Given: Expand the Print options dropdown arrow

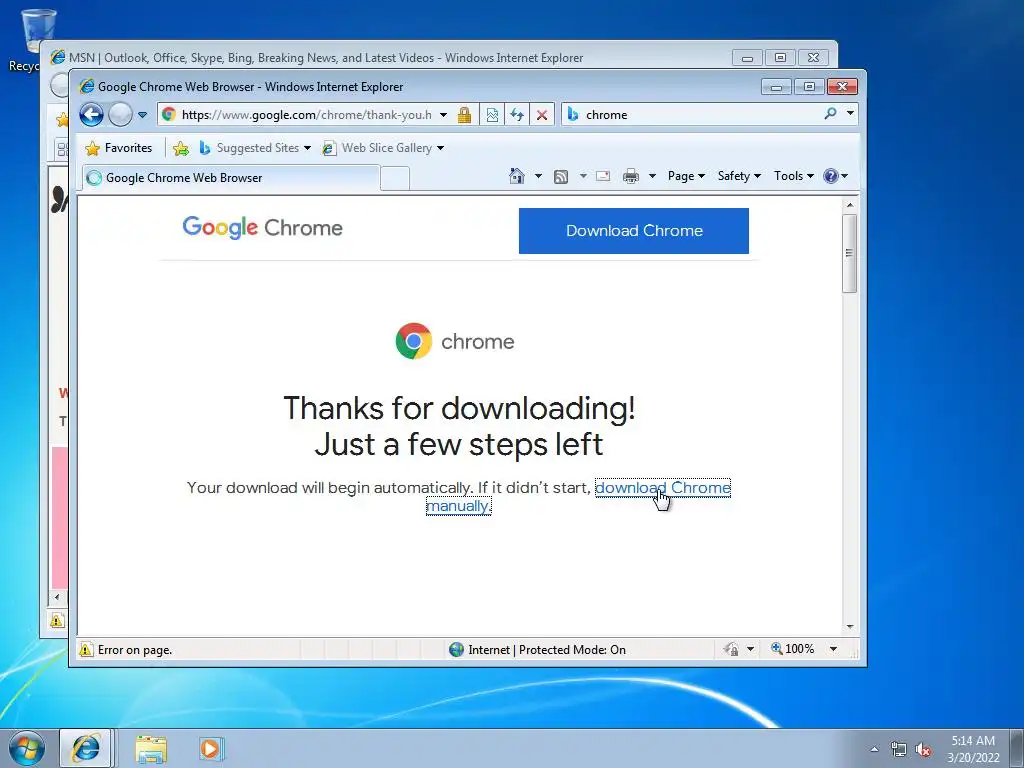Looking at the screenshot, I should coord(652,176).
